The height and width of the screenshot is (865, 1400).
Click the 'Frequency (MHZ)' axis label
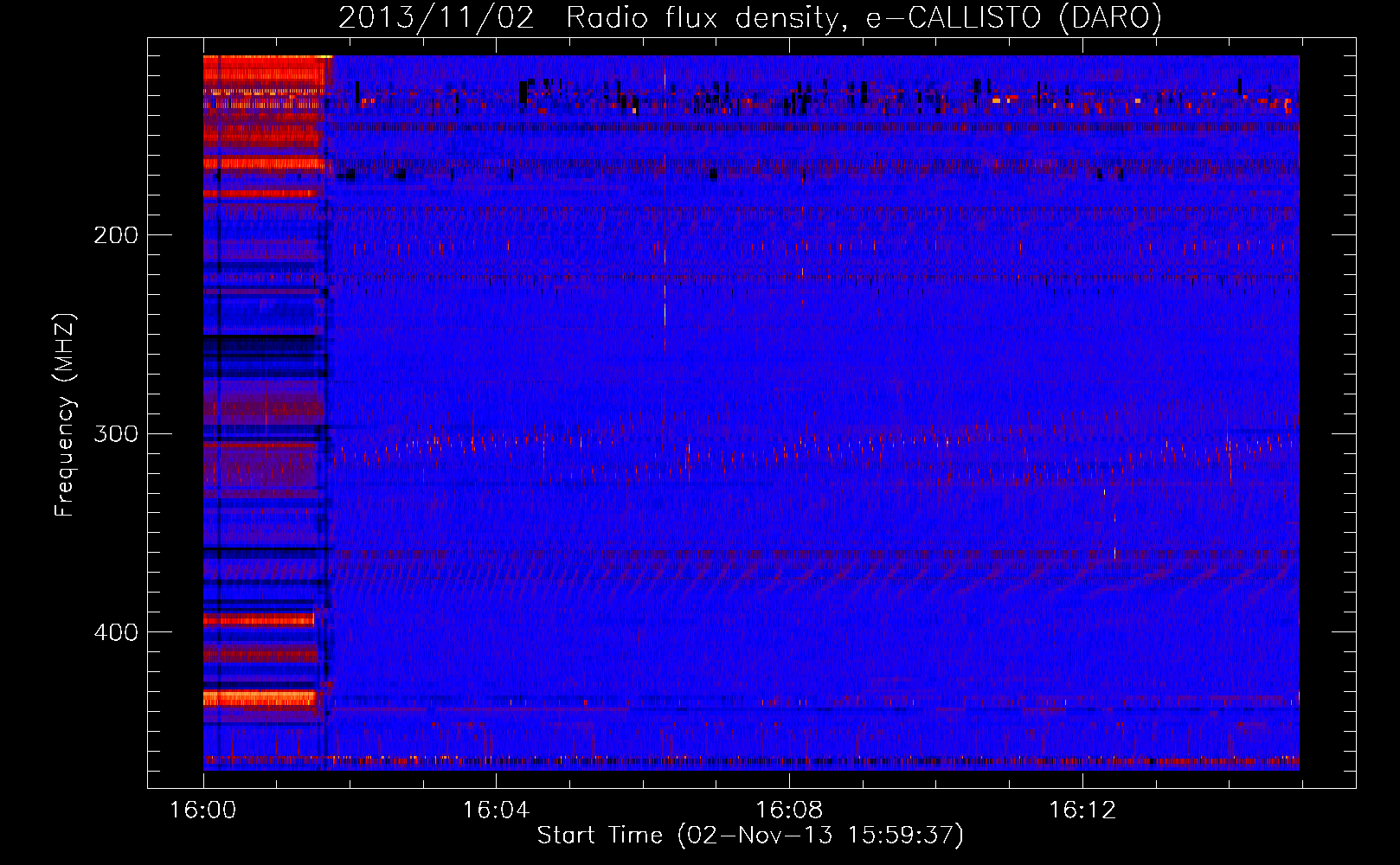65,414
